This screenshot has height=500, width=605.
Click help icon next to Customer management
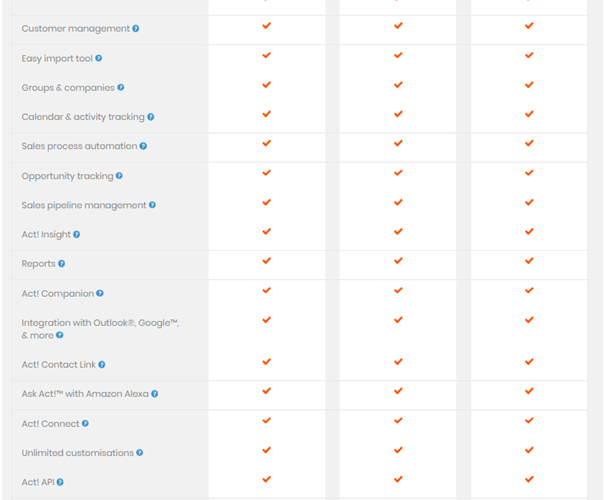click(x=136, y=29)
